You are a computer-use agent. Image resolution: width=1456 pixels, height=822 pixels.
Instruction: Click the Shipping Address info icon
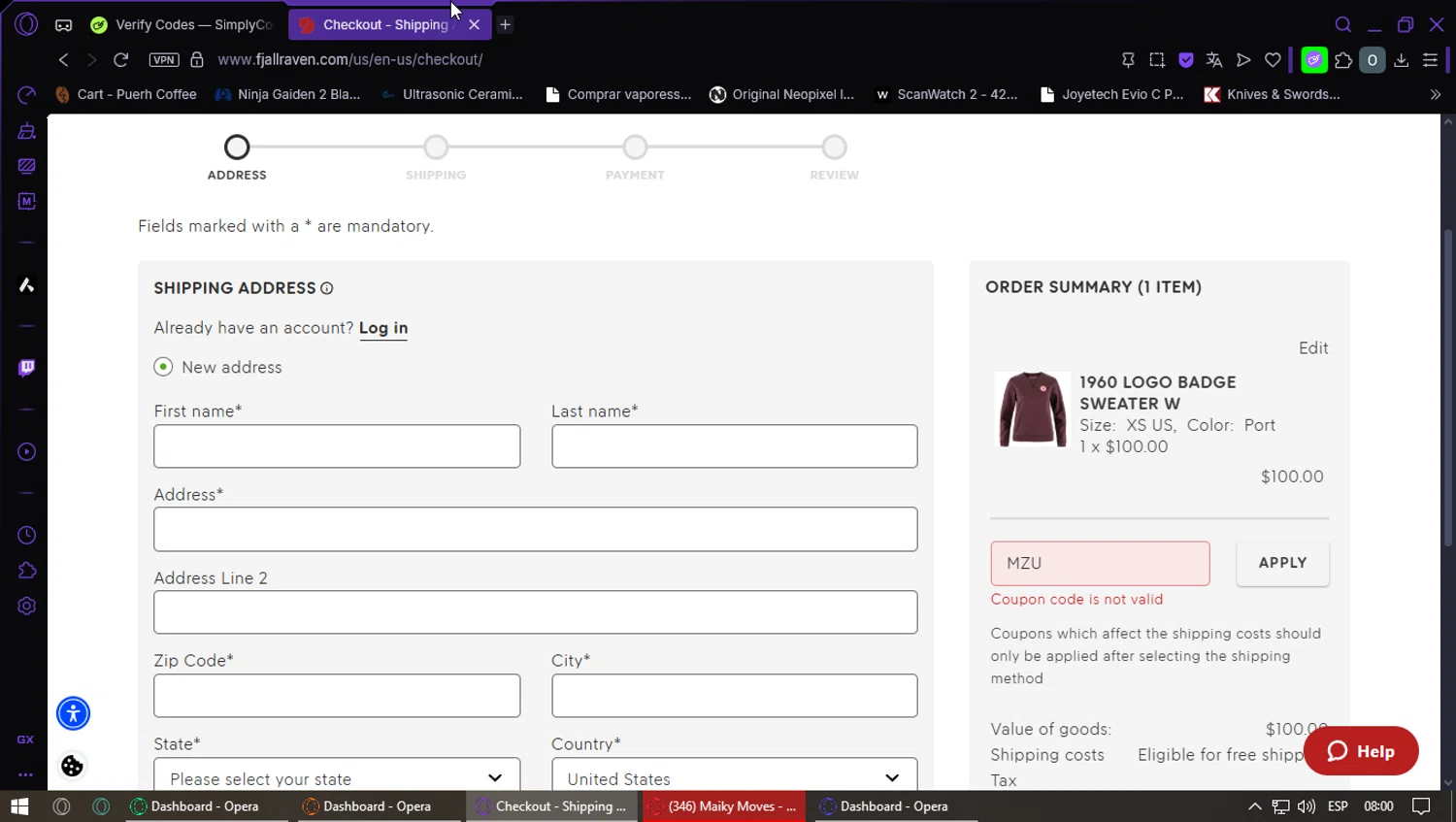pos(327,288)
